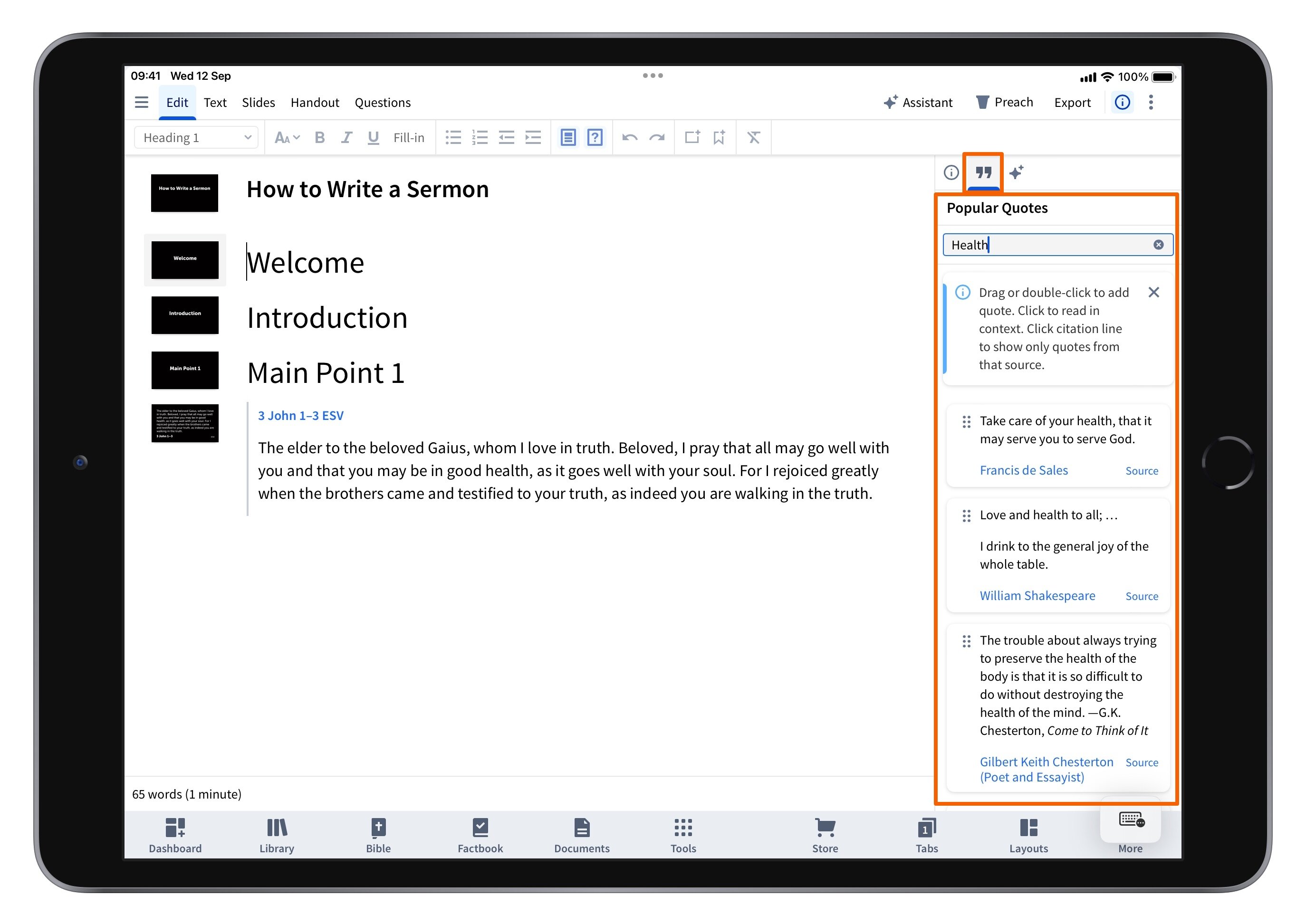Expand the font size options
Viewport: 1306px width, 924px height.
tap(287, 137)
